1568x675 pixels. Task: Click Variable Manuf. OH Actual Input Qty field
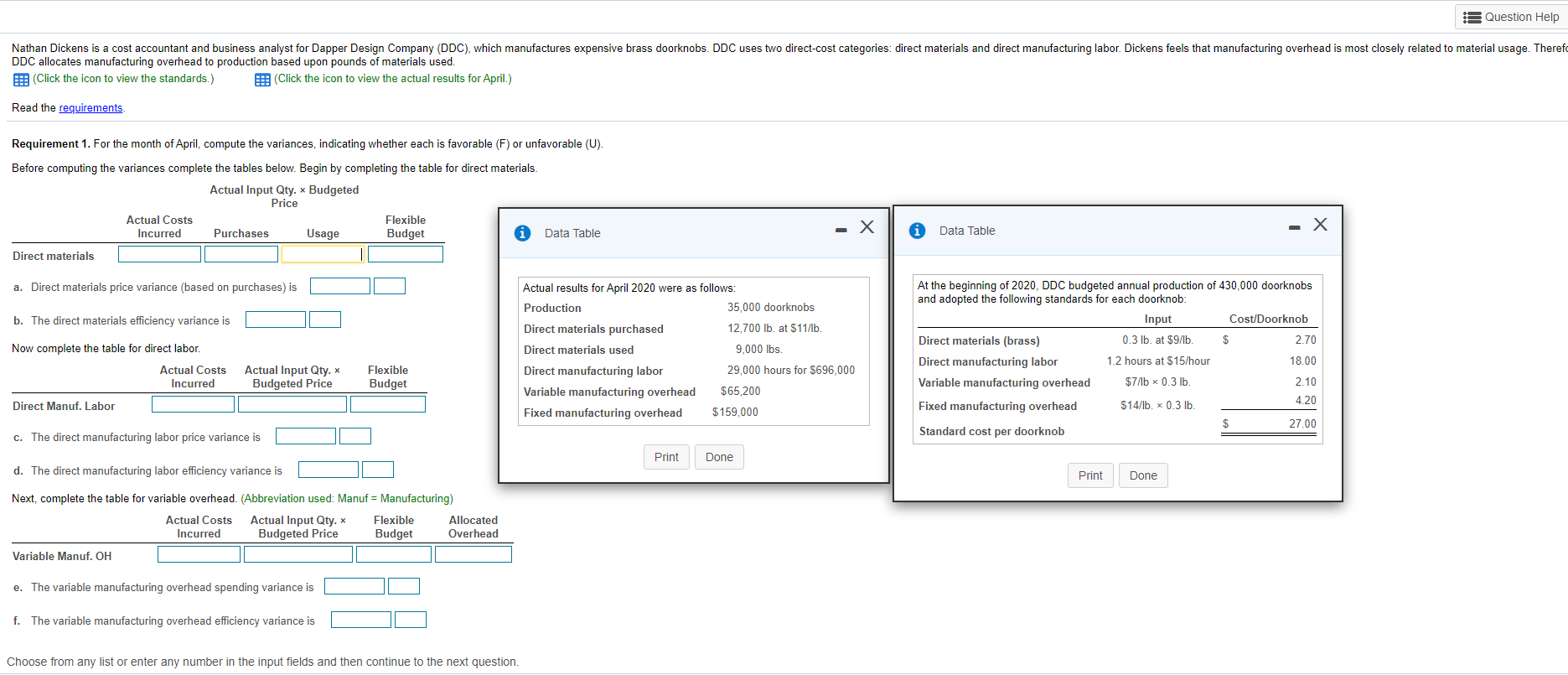coord(298,554)
